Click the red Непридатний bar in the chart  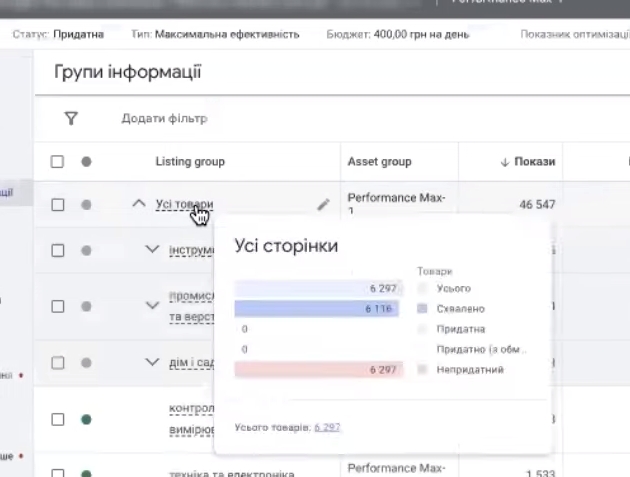click(x=318, y=370)
